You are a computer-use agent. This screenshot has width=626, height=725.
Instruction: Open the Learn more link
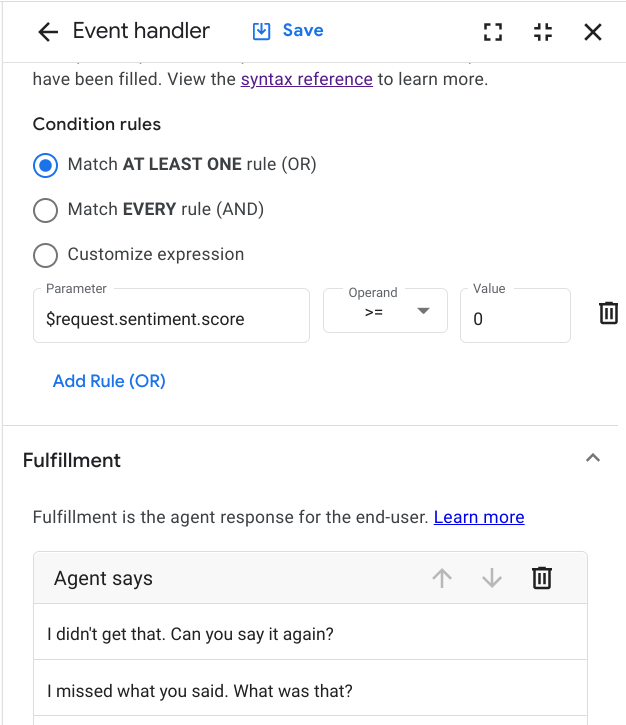(x=479, y=517)
